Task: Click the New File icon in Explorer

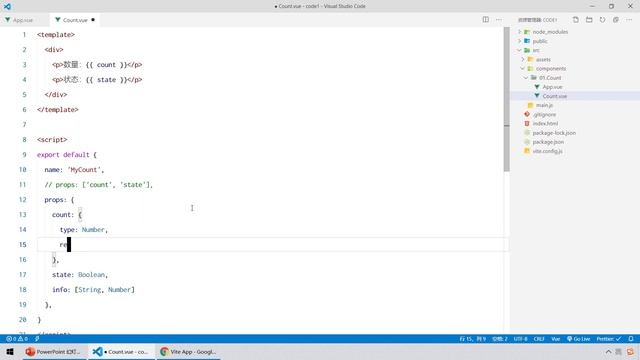Action: 576,20
